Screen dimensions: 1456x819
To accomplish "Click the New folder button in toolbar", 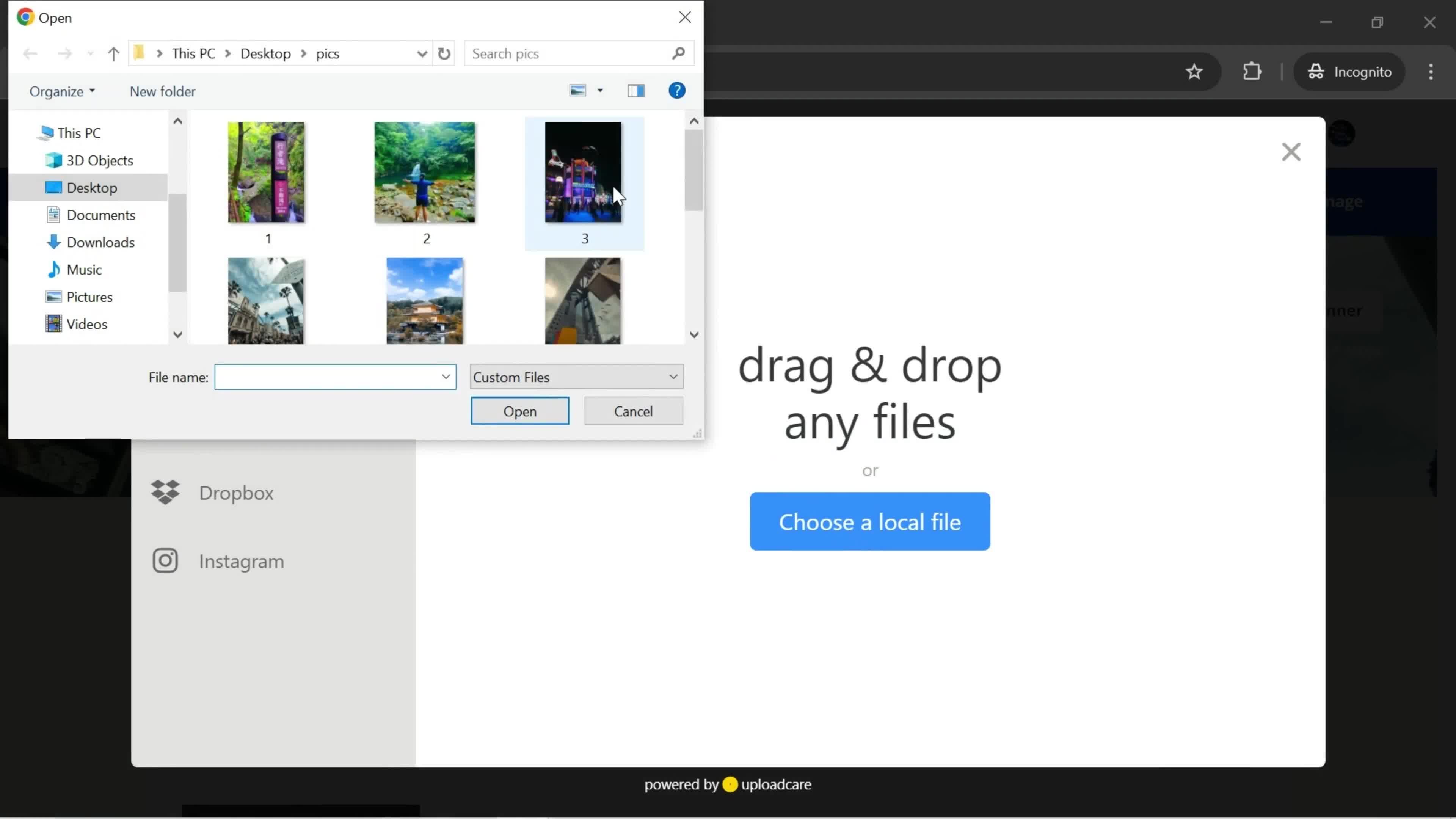I will tap(163, 91).
